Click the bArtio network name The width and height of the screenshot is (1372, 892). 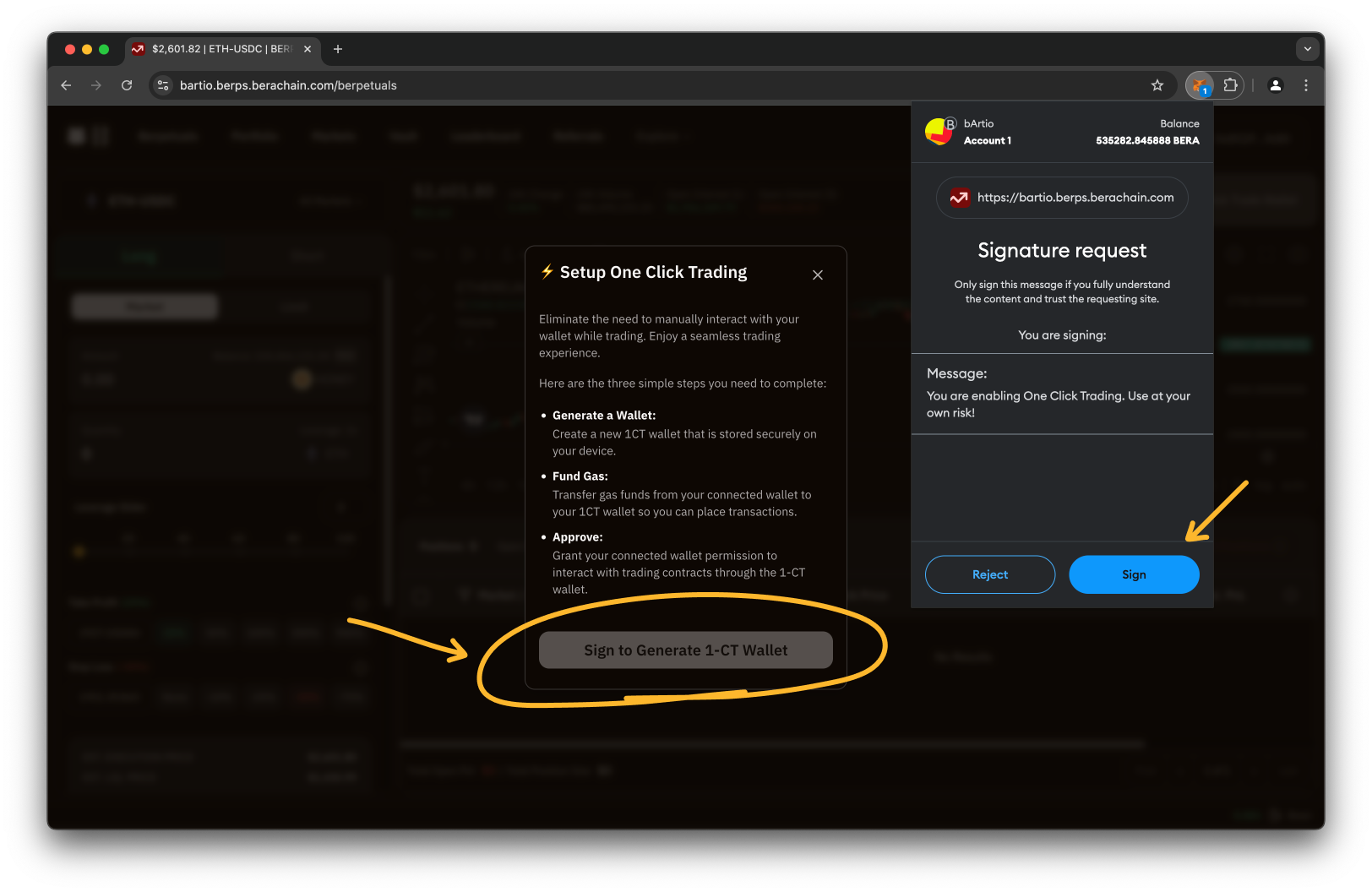coord(978,123)
